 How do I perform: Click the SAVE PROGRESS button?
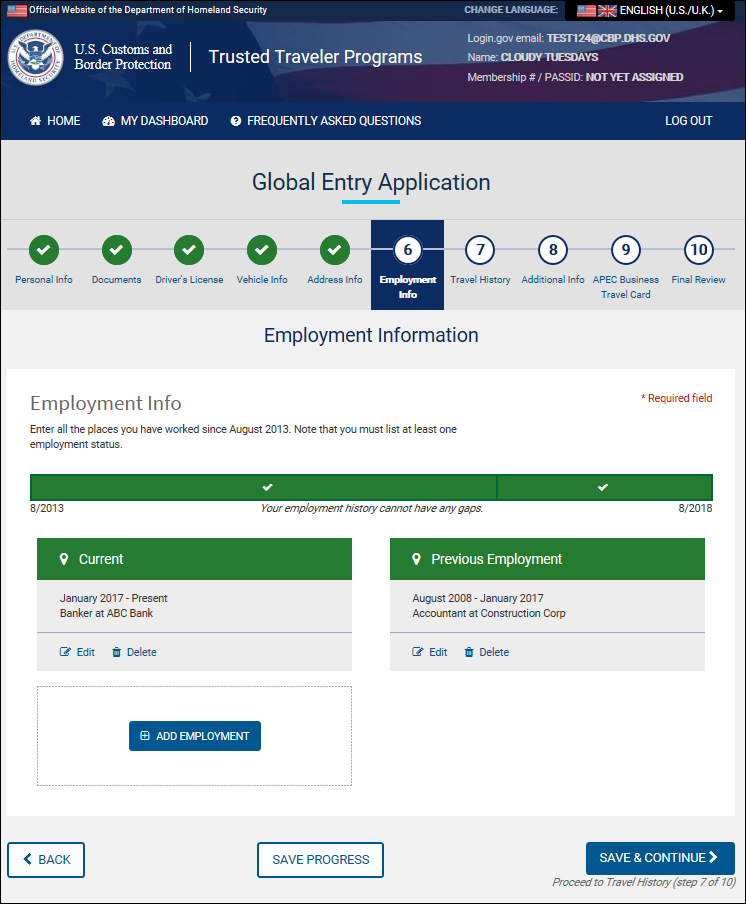coord(321,860)
